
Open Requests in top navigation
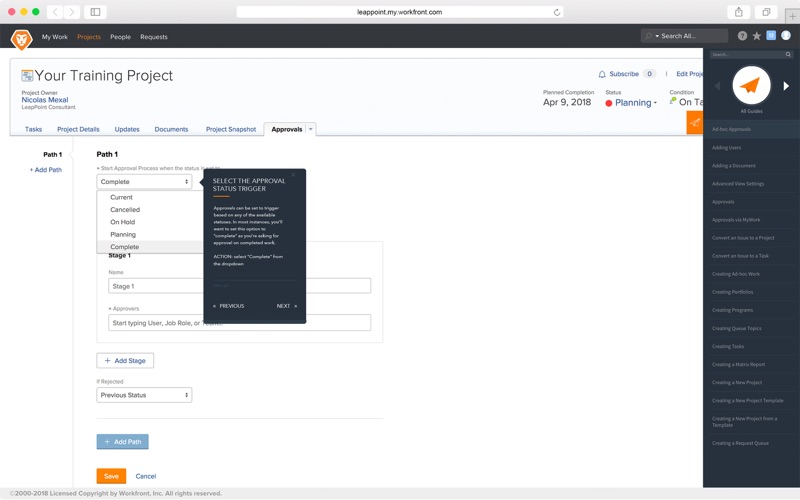point(154,37)
